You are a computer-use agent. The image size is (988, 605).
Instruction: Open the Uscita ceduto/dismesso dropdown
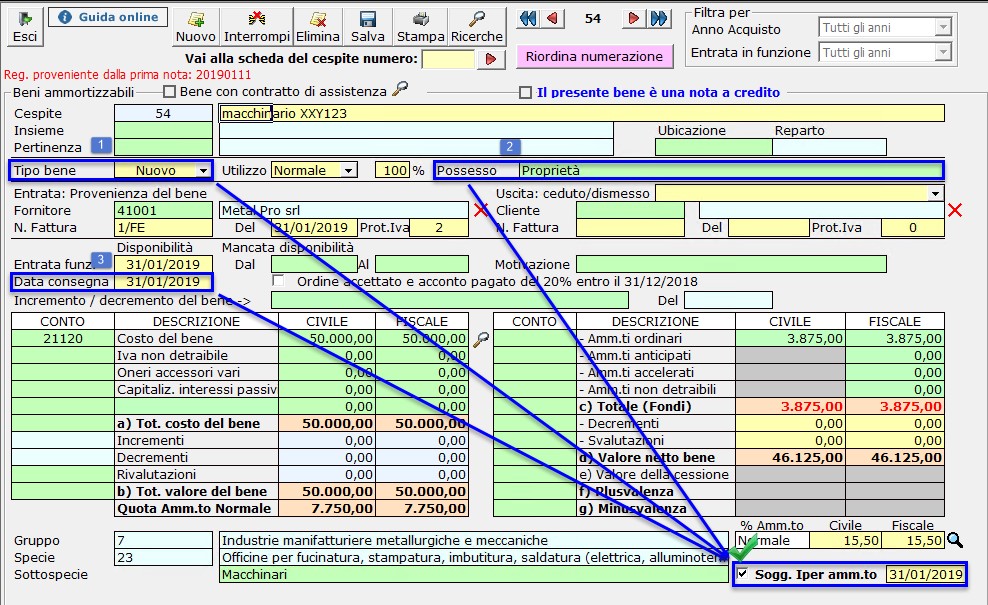tap(936, 193)
